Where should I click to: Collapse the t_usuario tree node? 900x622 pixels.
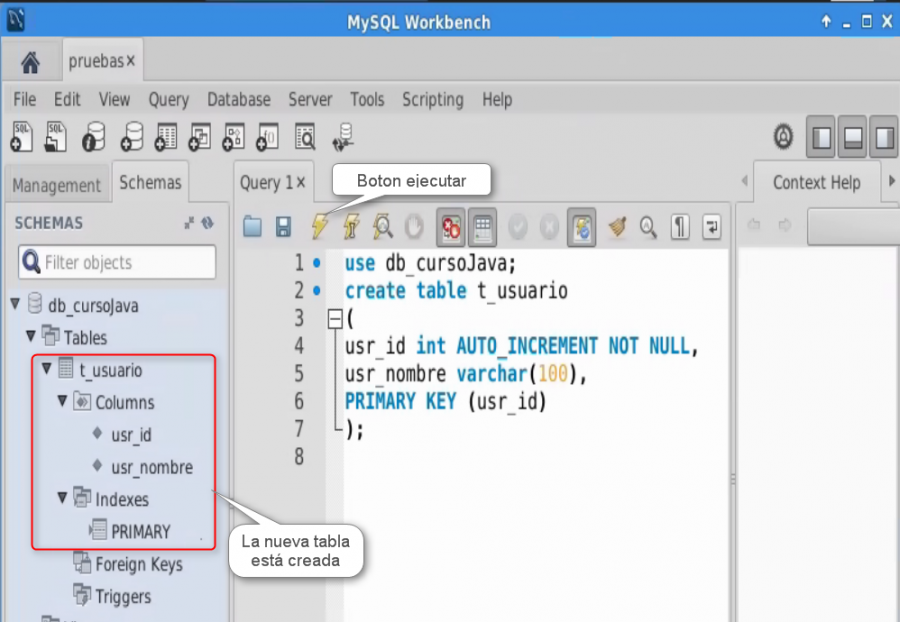point(46,370)
